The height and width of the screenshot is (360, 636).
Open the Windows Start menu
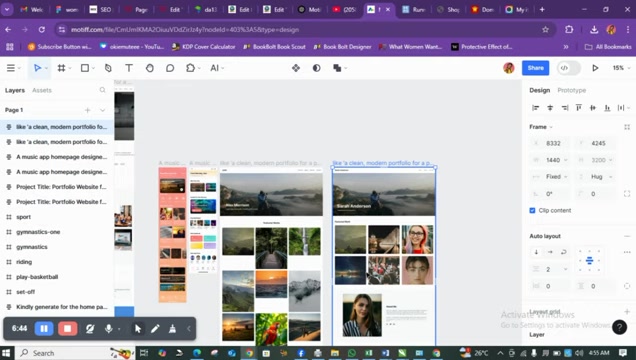(x=7, y=353)
